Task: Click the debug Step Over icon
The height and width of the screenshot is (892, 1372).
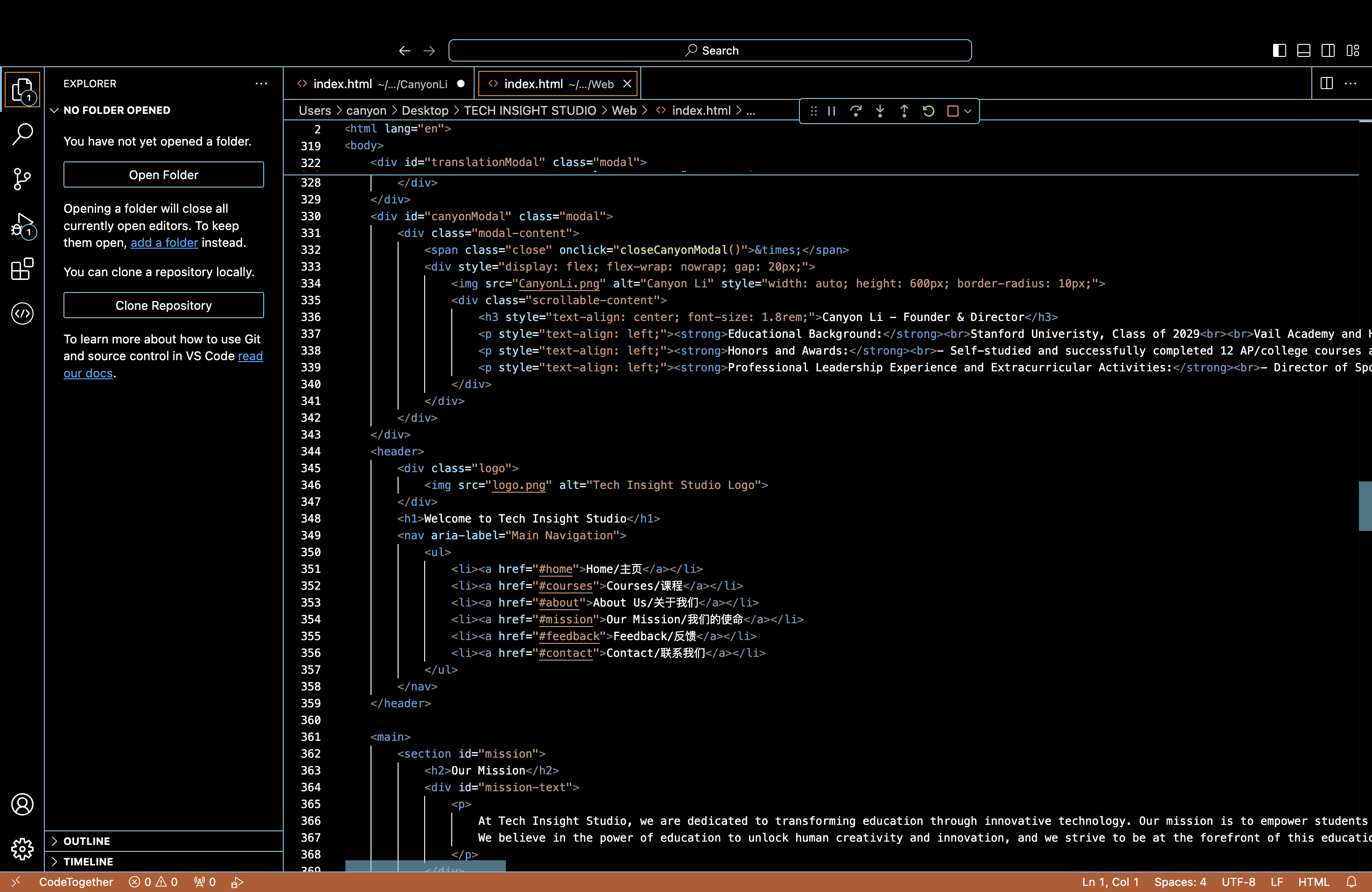Action: (855, 111)
